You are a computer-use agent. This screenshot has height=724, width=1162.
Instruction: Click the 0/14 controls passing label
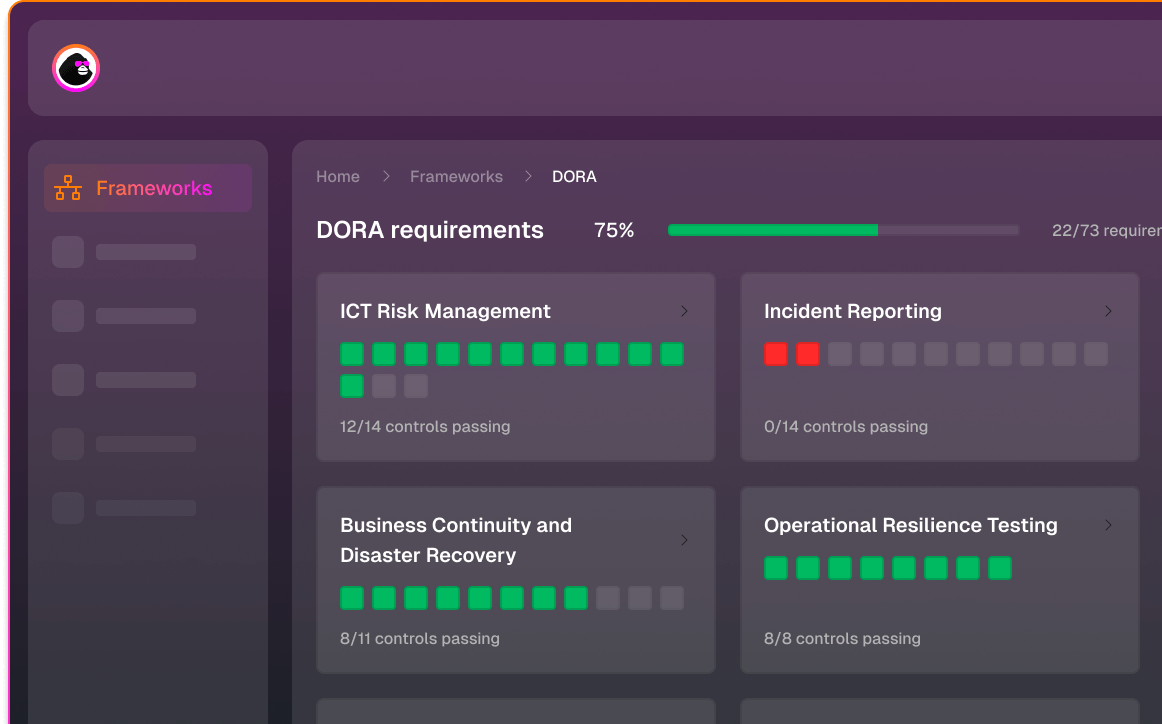click(x=846, y=427)
